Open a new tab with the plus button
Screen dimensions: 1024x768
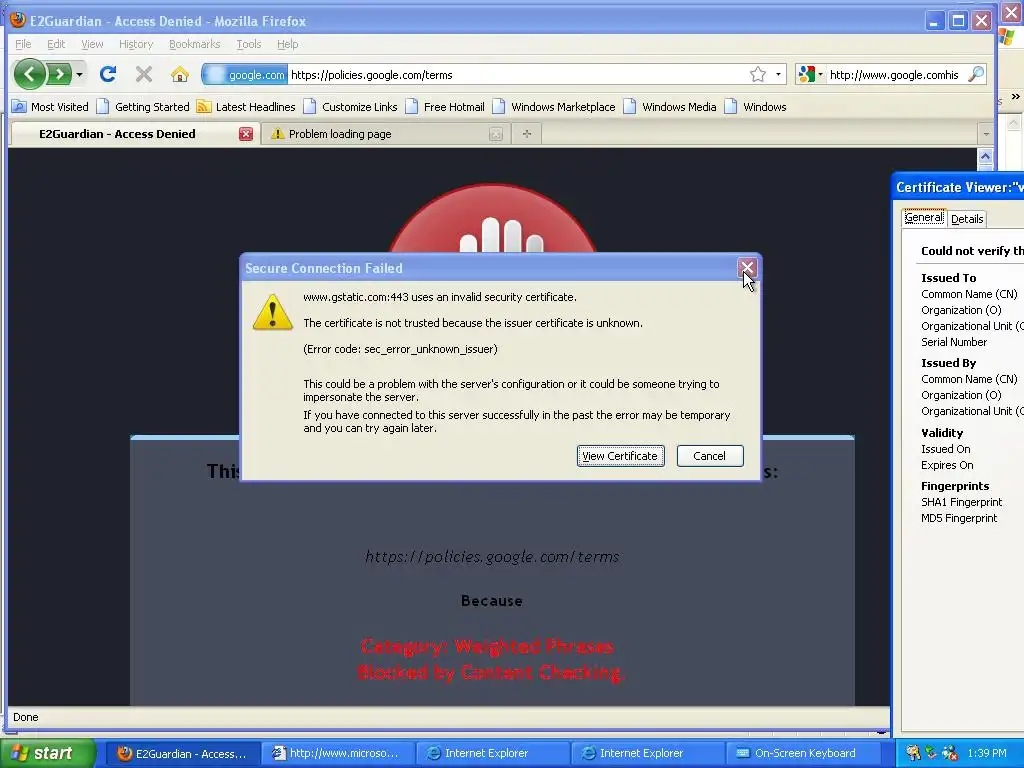[526, 134]
